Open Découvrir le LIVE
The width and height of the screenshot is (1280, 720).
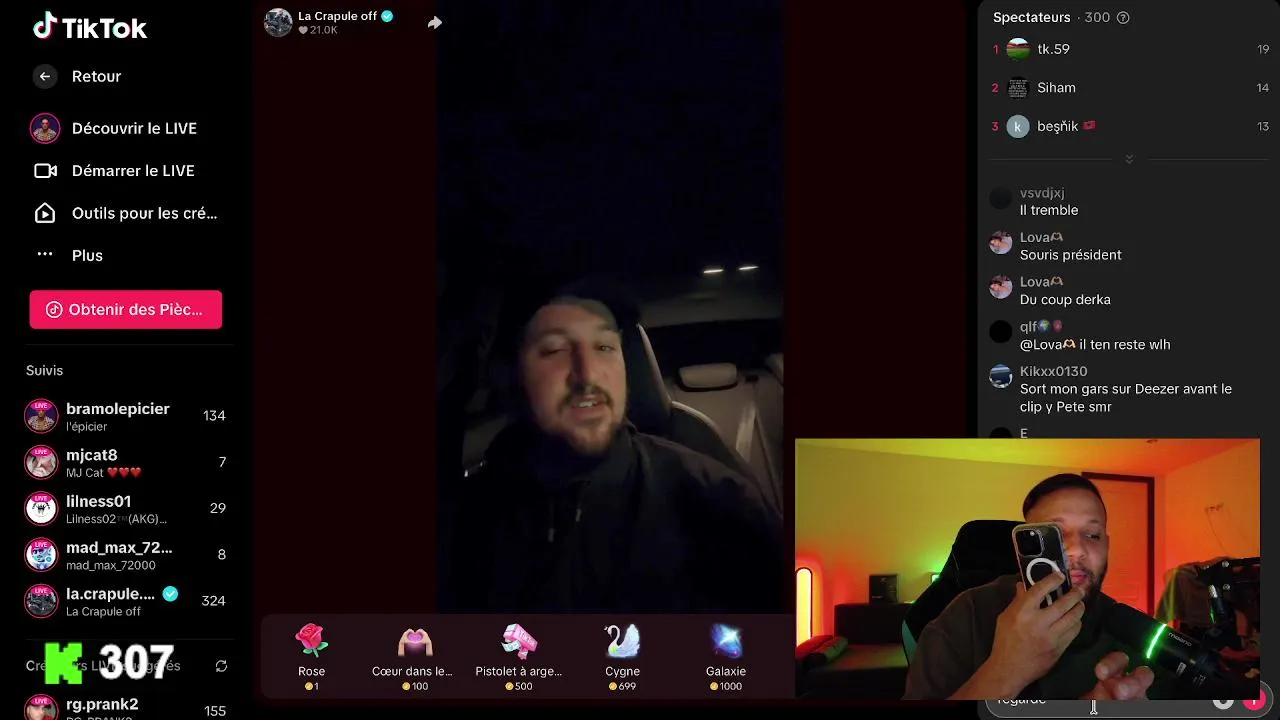coord(126,128)
